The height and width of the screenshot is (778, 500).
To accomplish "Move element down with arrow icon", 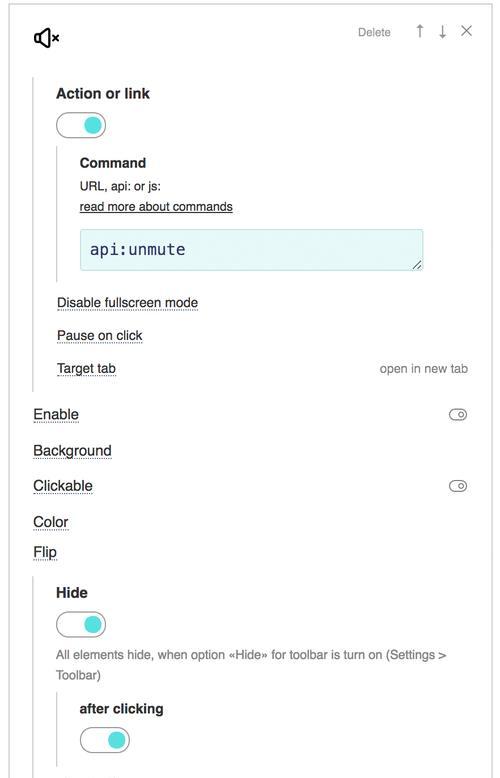I will click(442, 31).
